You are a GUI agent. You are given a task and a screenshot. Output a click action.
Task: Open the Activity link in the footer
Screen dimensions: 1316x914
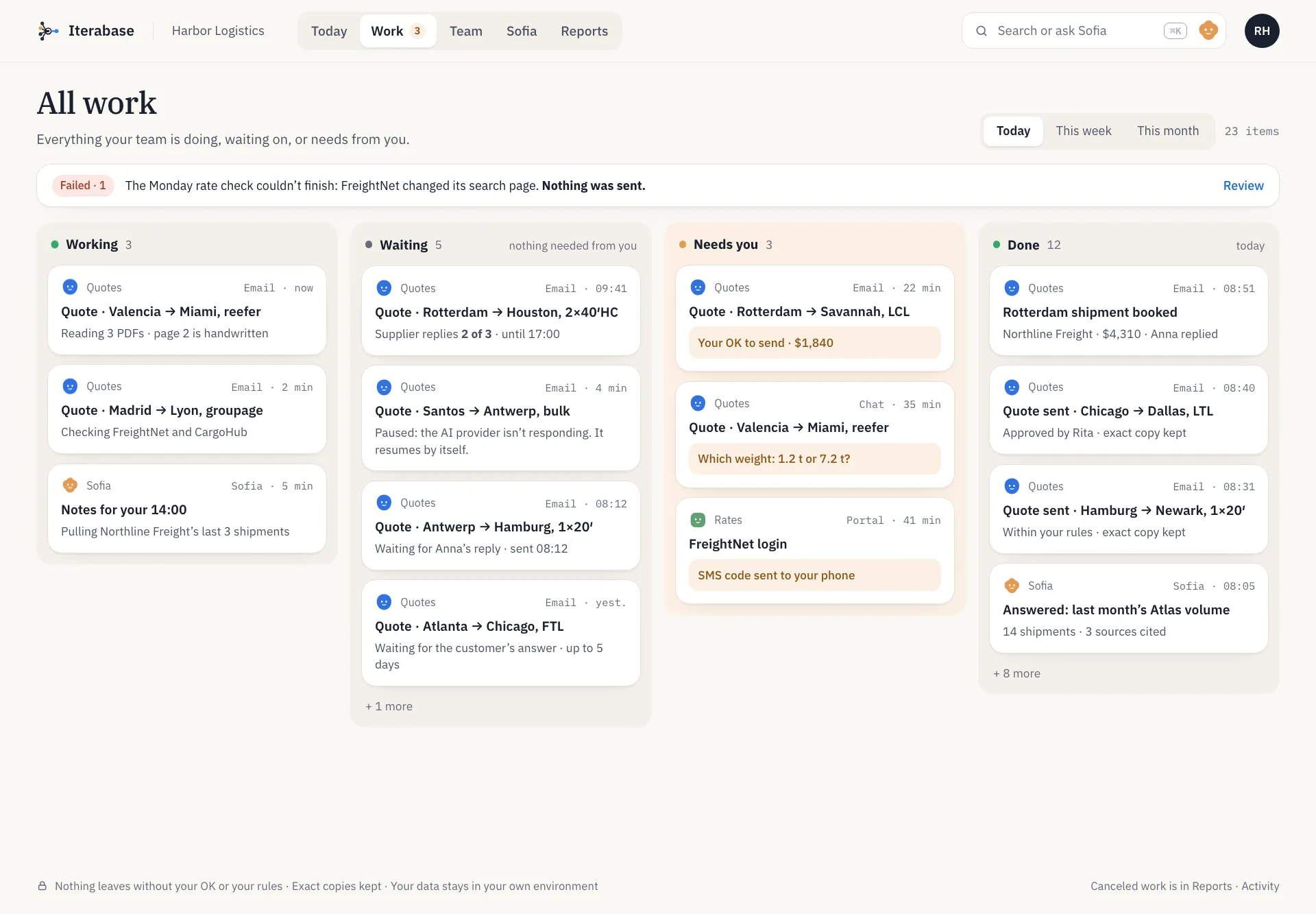pyautogui.click(x=1260, y=886)
